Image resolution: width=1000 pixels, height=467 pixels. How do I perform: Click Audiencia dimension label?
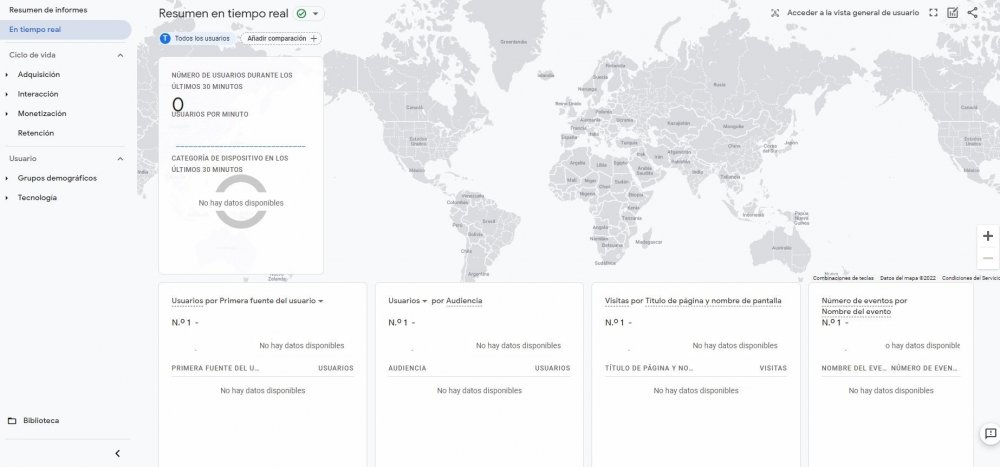tap(464, 300)
